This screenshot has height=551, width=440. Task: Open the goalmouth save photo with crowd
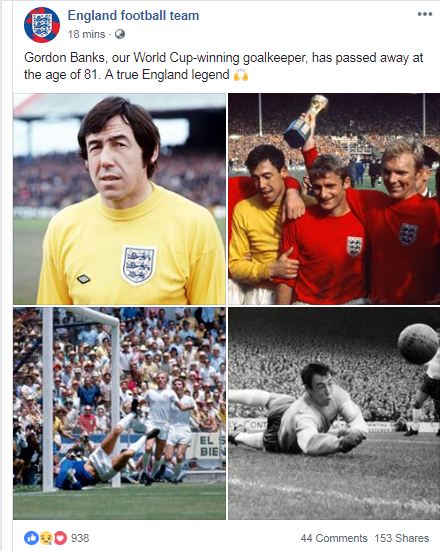tap(119, 413)
